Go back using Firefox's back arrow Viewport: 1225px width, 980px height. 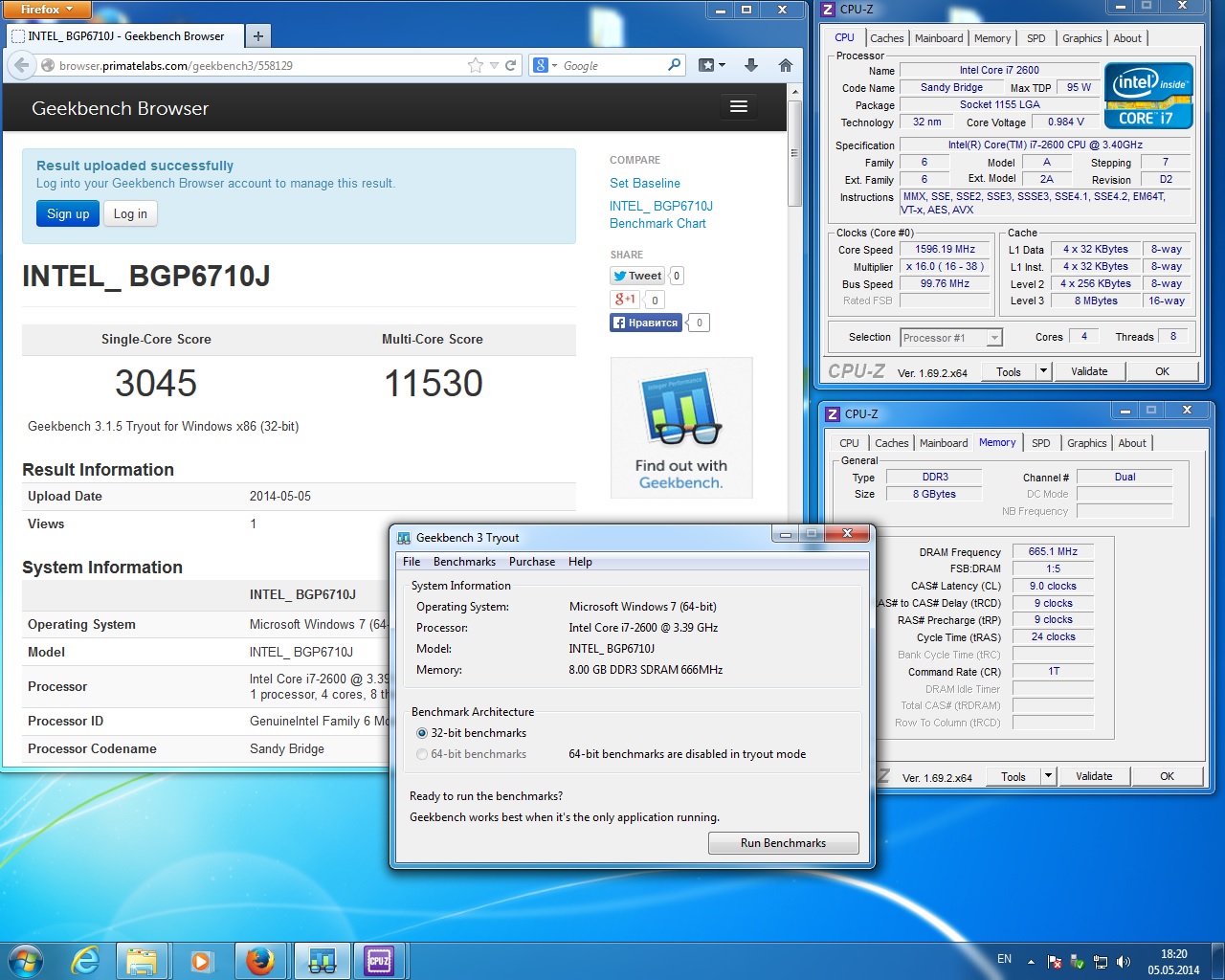tap(21, 65)
